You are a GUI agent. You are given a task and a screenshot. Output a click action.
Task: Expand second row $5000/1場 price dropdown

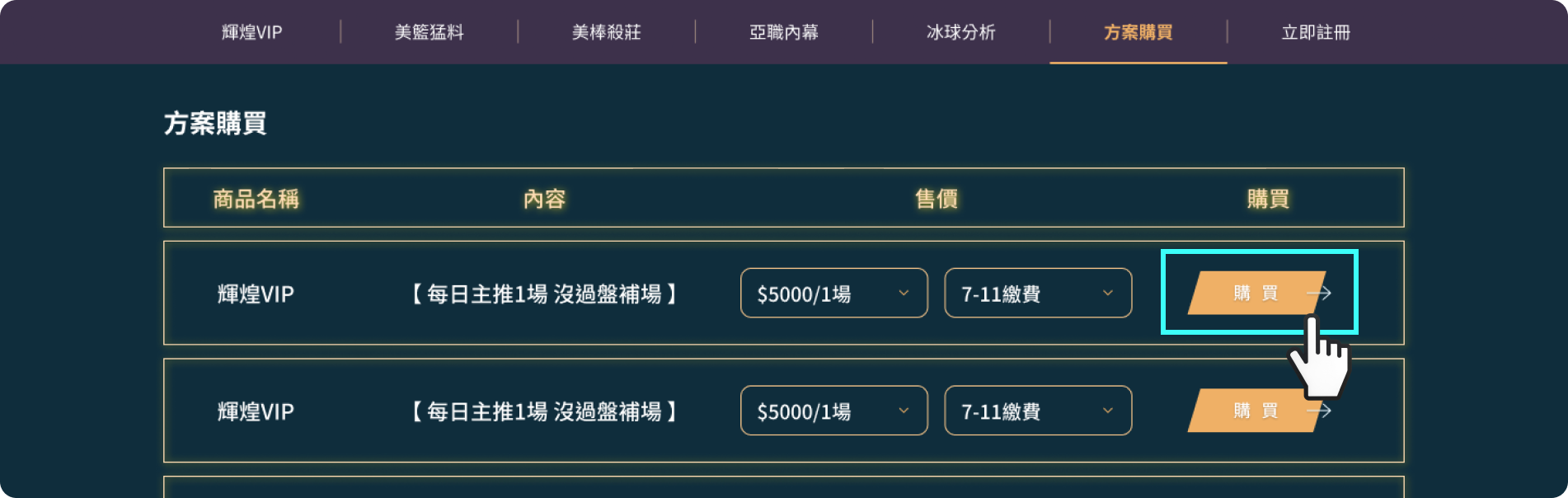pyautogui.click(x=833, y=411)
